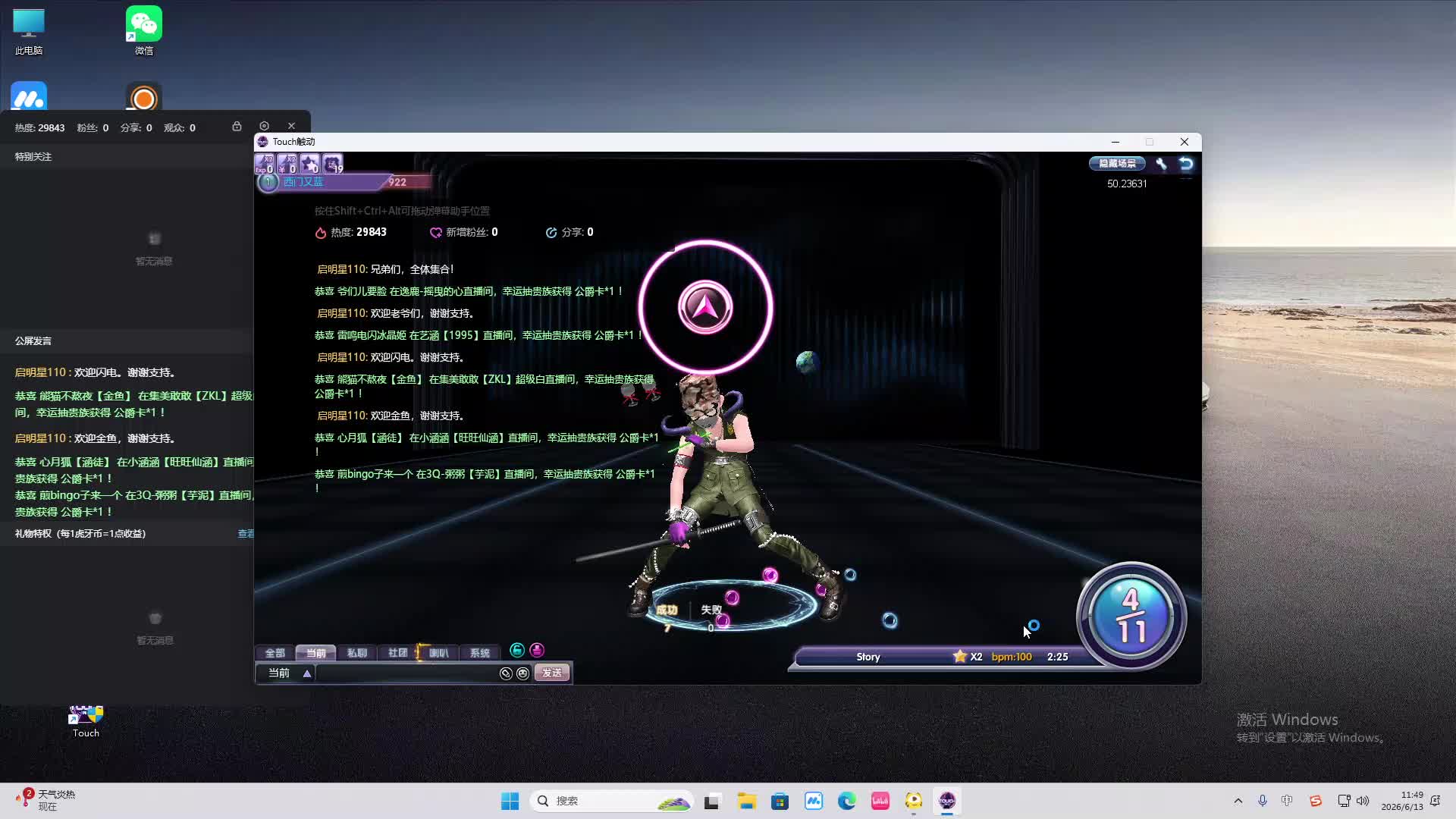1456x819 pixels.
Task: Click the 隐藏场景 hide scene button
Action: coord(1117,163)
